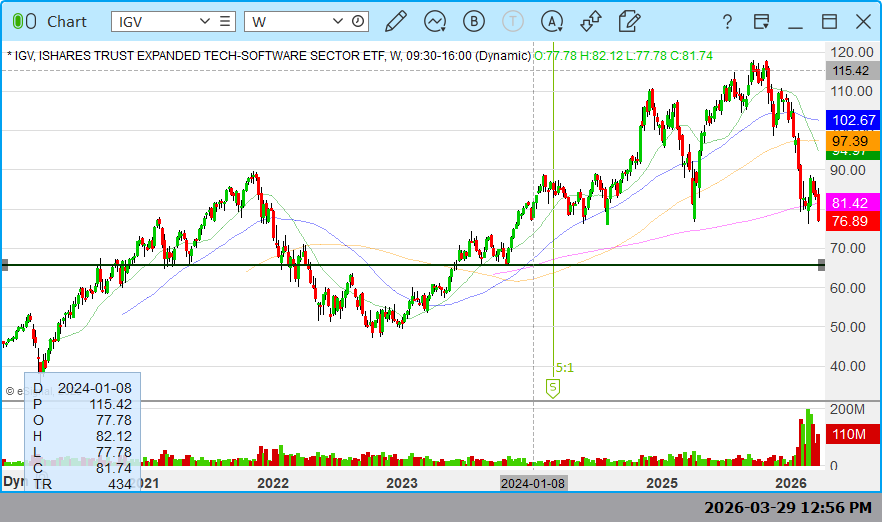The height and width of the screenshot is (522, 882).
Task: Click the 40.00 price scale label
Action: pyautogui.click(x=848, y=366)
